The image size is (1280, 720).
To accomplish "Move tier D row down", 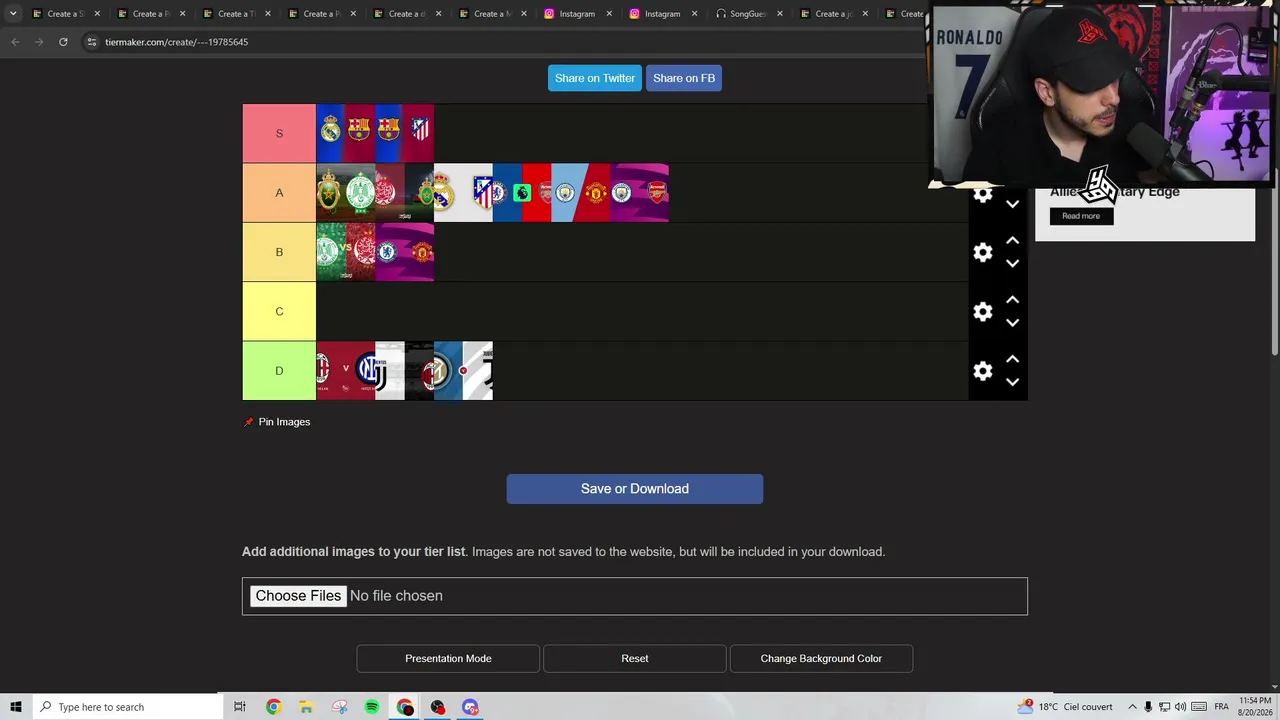I will (1012, 382).
